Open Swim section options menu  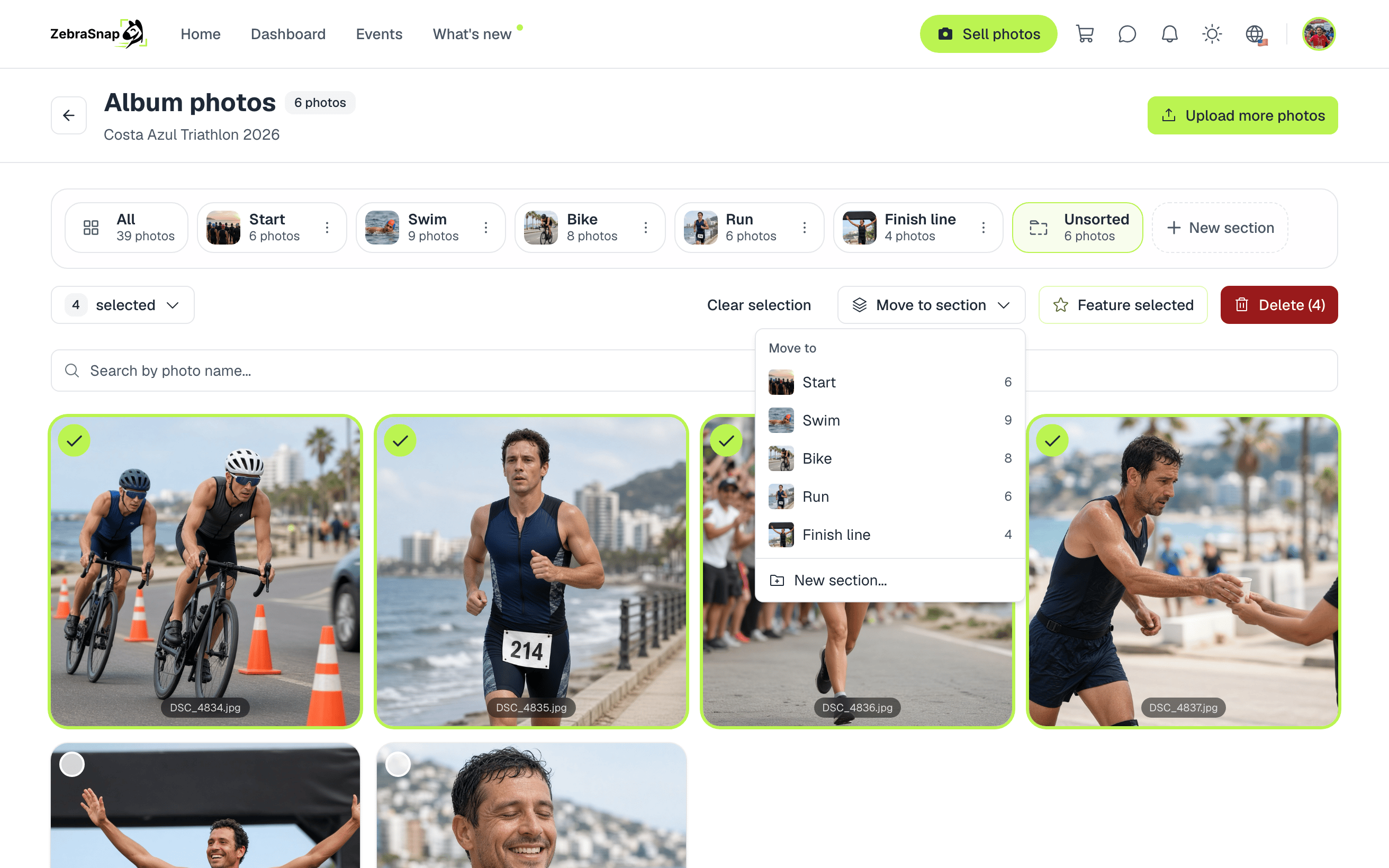coord(486,228)
